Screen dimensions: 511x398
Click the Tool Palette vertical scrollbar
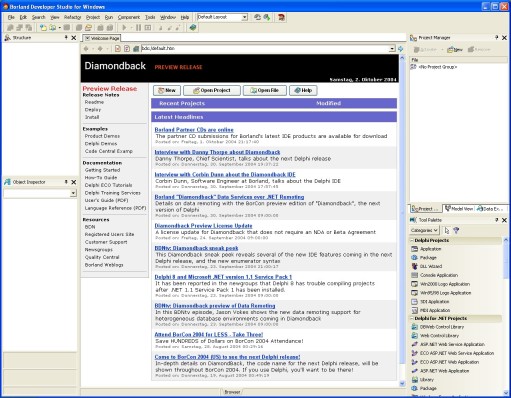(506, 316)
